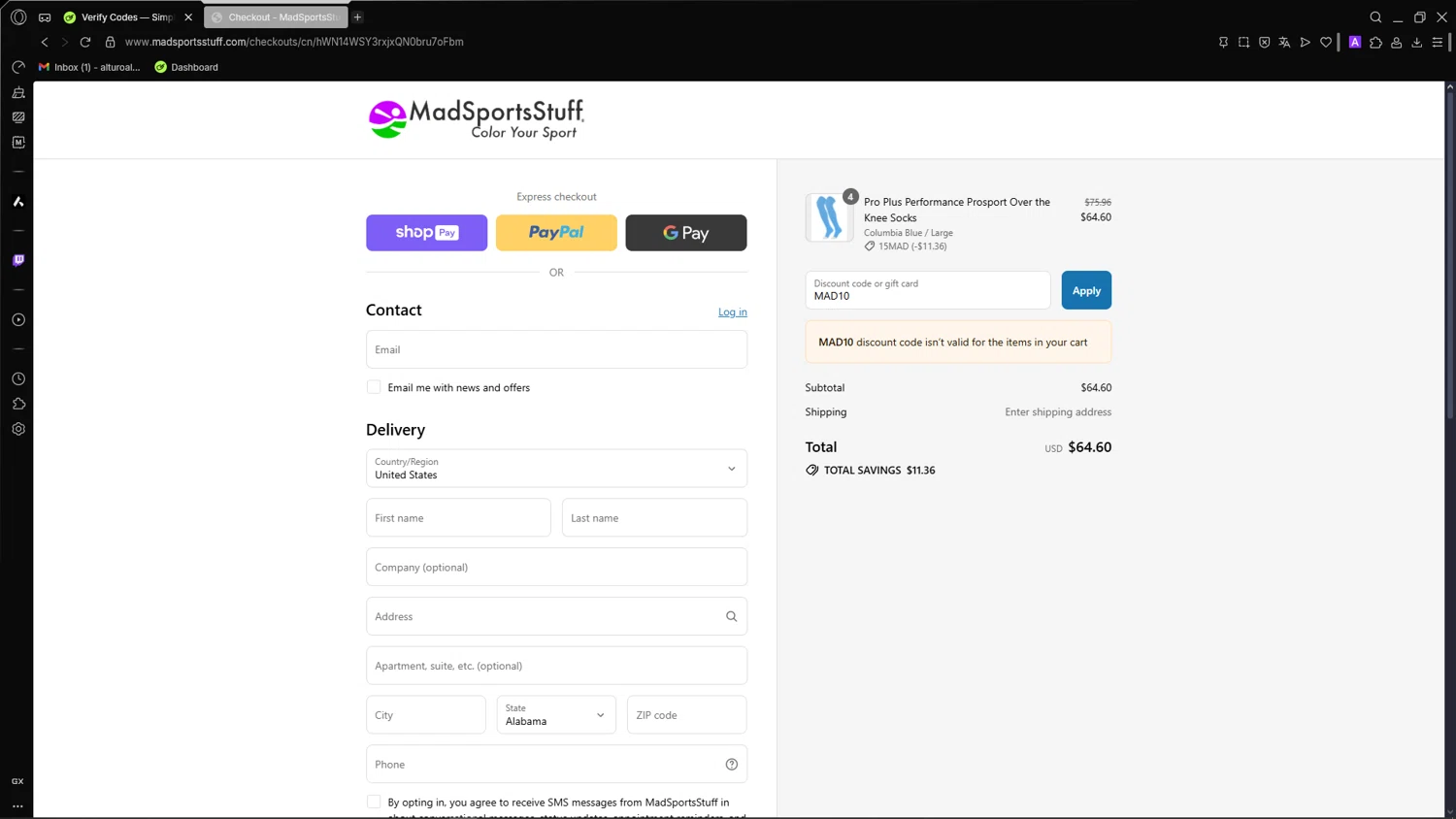Pay with PayPal button

[x=556, y=233]
